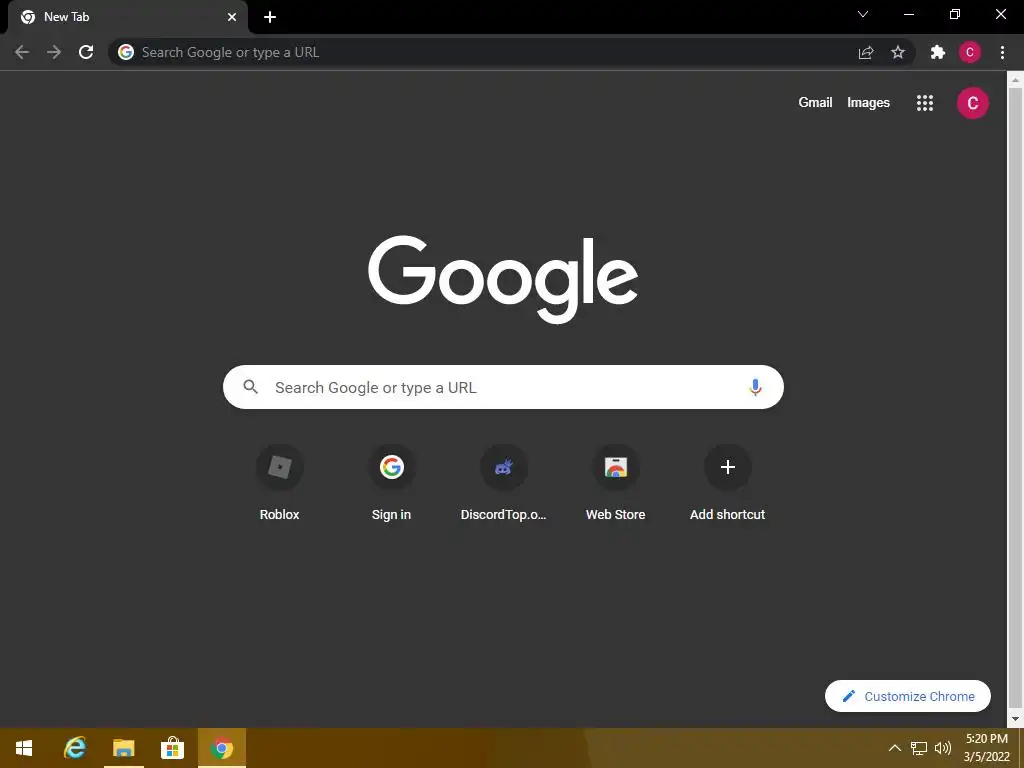Select the New Tab tab
Screen dimensions: 1024x768
coord(127,17)
